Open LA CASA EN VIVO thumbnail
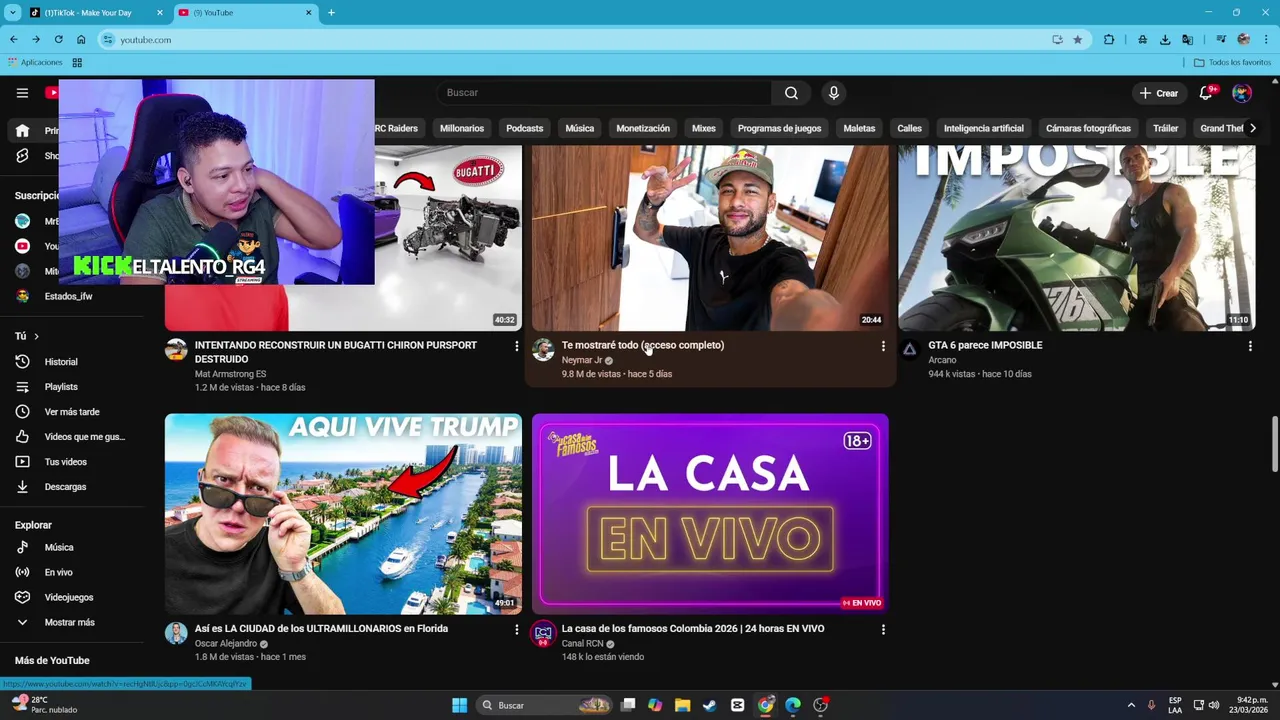The image size is (1280, 720). point(710,513)
